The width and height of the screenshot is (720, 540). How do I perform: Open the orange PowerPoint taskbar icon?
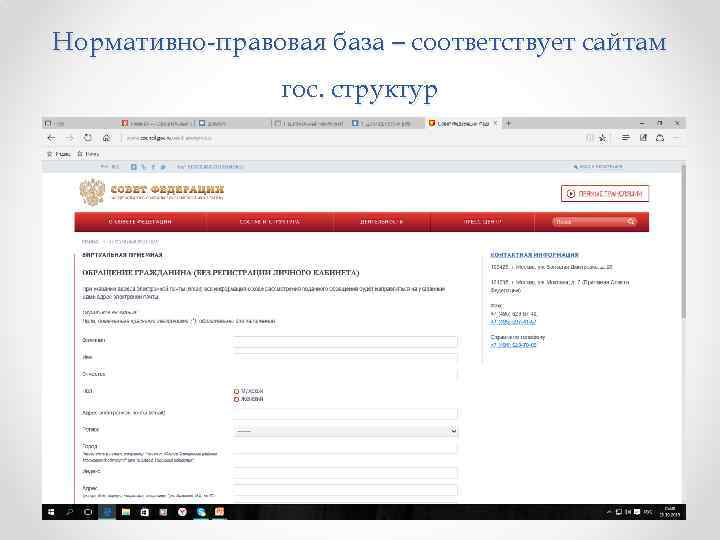coord(219,512)
